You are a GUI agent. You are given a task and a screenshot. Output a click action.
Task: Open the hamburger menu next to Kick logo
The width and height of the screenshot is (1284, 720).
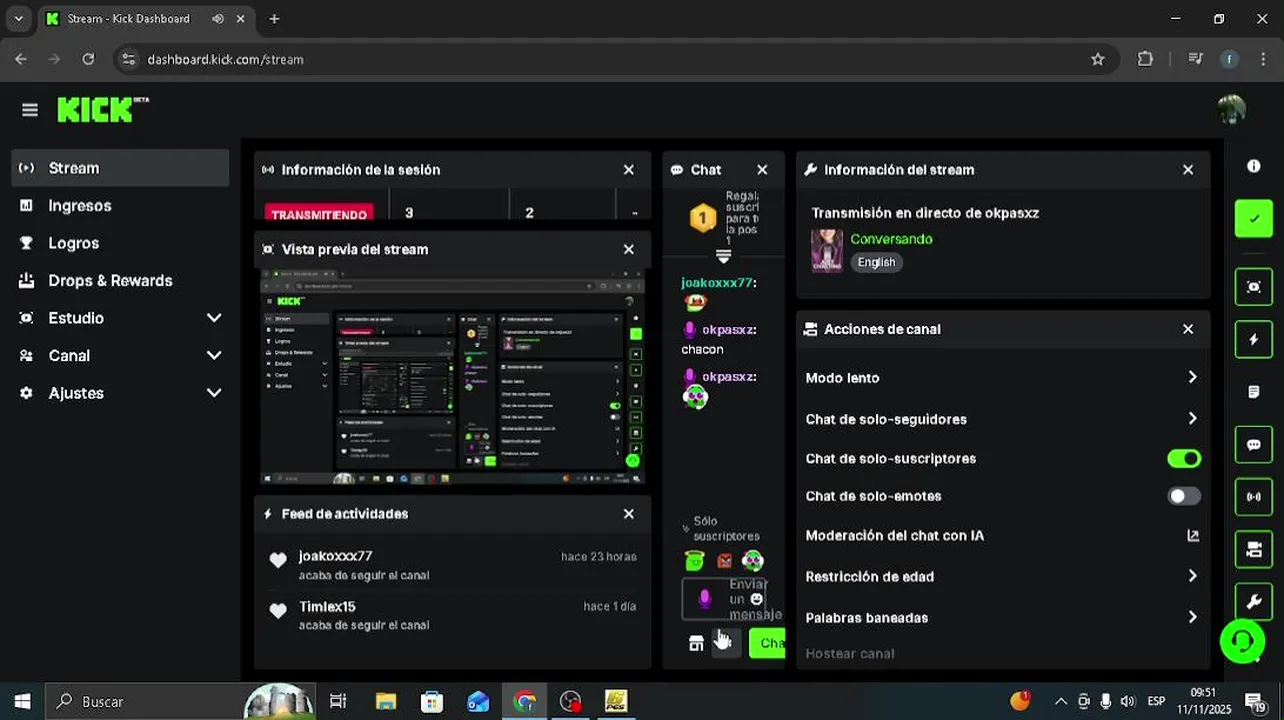(x=30, y=110)
